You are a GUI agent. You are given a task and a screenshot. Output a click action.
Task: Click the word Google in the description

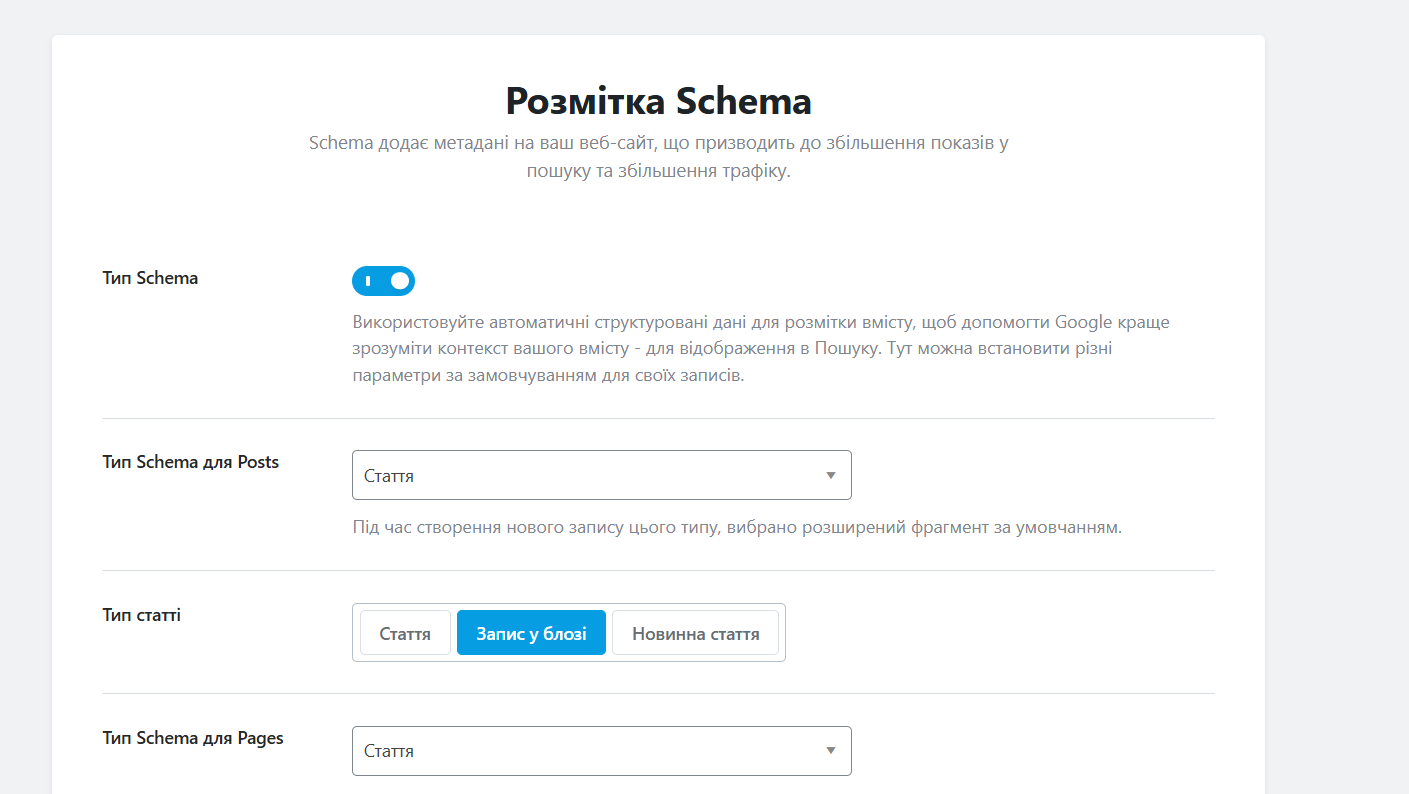point(1084,322)
